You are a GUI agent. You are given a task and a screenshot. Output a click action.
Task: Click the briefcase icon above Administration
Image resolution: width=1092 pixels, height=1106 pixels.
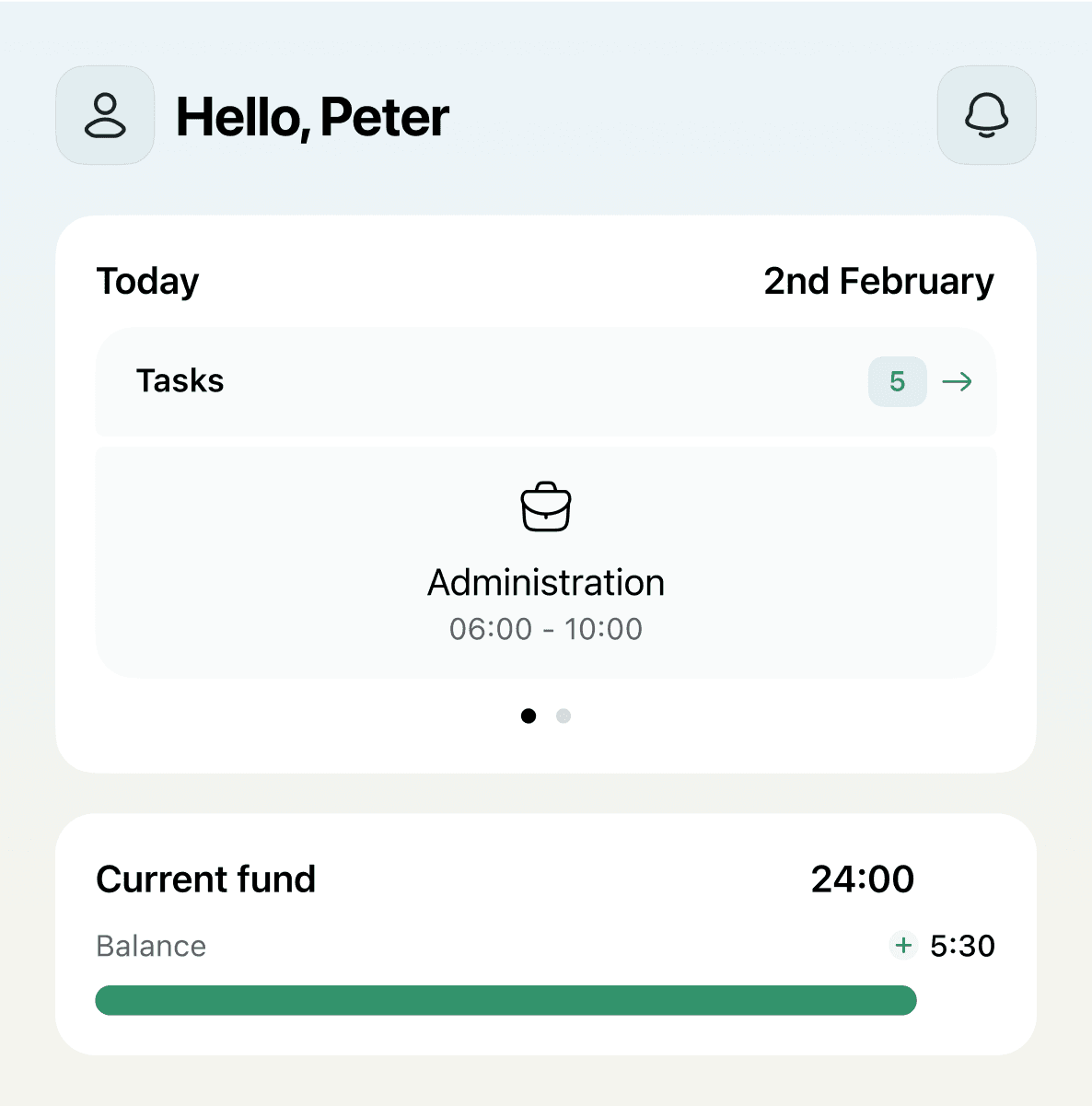click(x=546, y=506)
